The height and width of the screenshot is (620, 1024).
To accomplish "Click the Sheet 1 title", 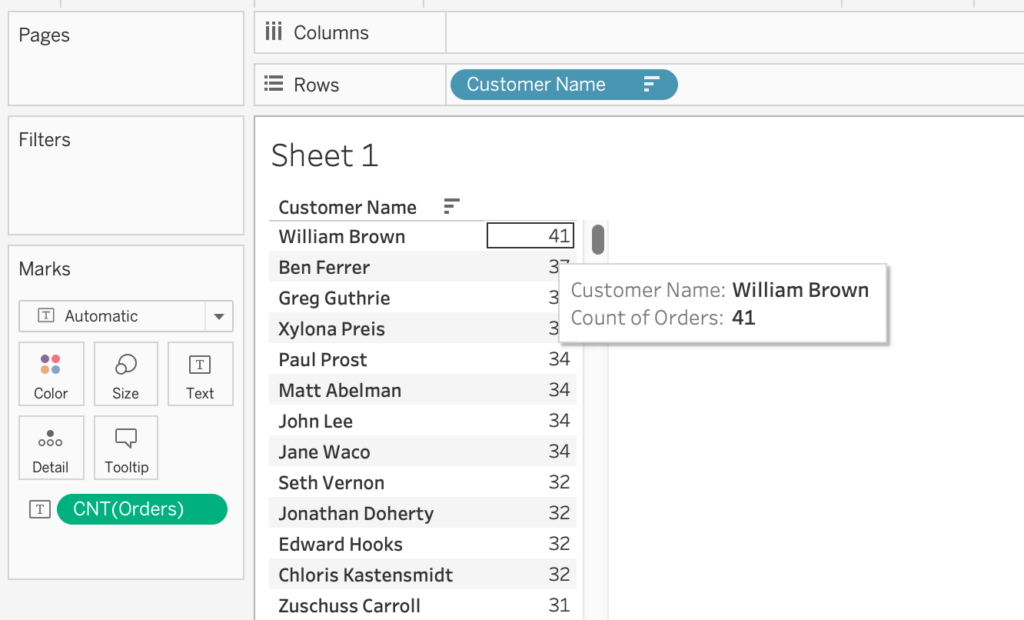I will pos(325,156).
